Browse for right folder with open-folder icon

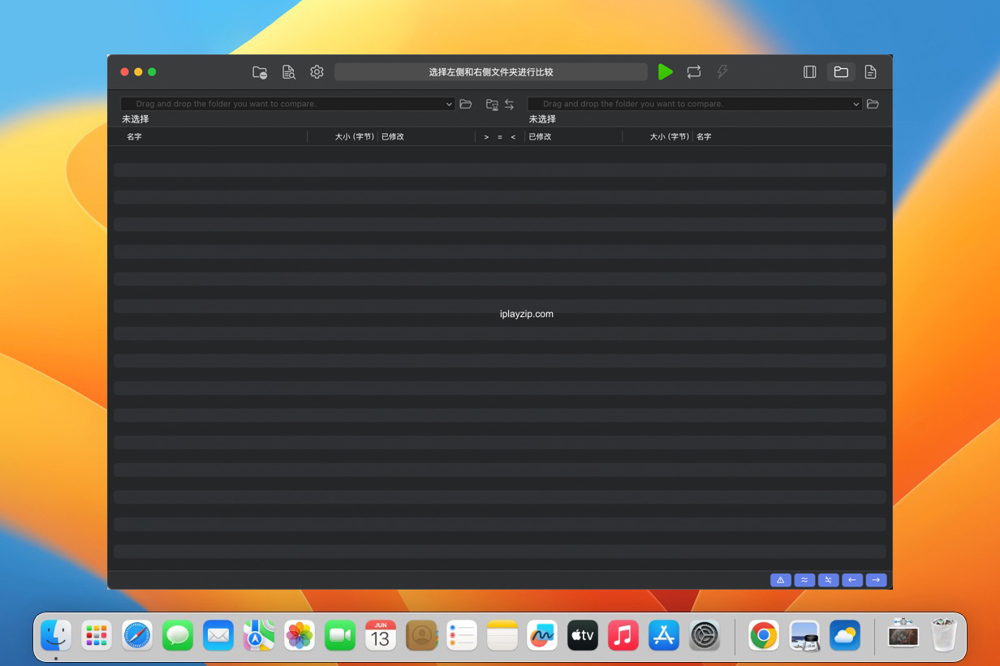873,104
